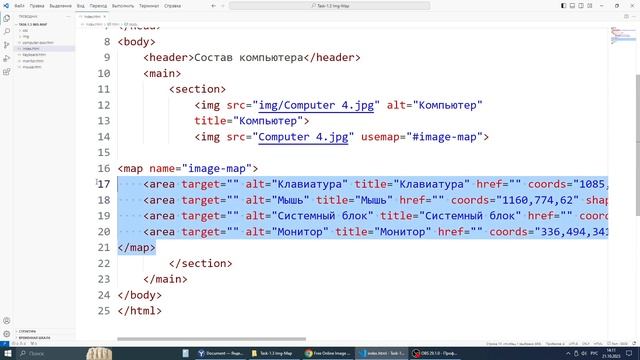Screen dimensions: 640x360
Task: Click line number 17 in the gutter
Action: 104,184
